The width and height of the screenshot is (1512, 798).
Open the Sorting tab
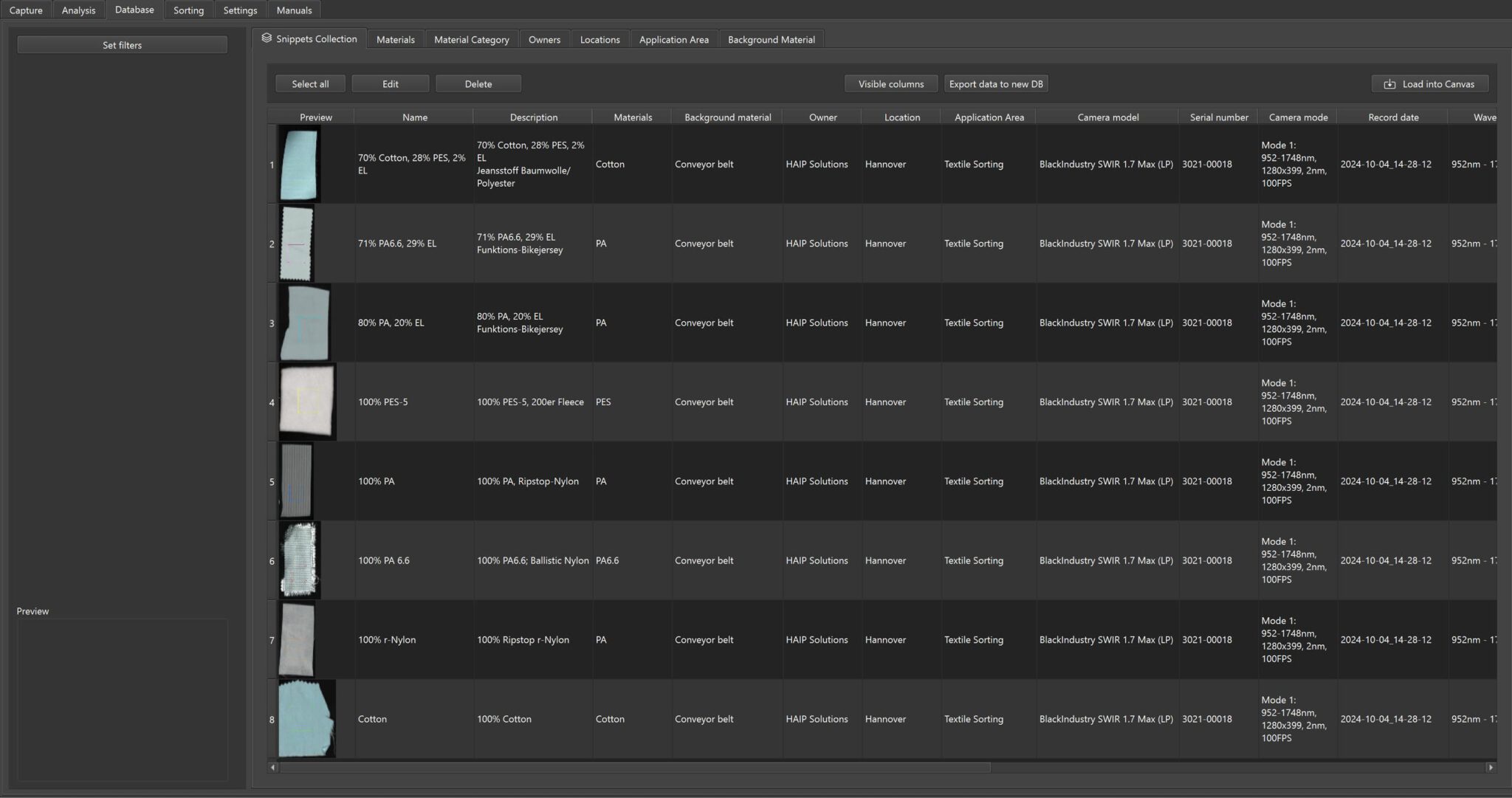[188, 10]
